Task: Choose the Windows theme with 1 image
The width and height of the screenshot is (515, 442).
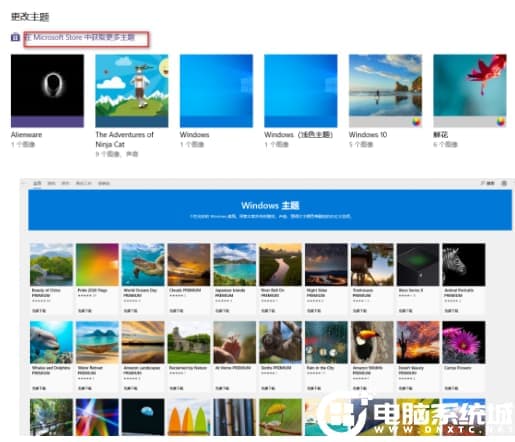Action: 216,91
